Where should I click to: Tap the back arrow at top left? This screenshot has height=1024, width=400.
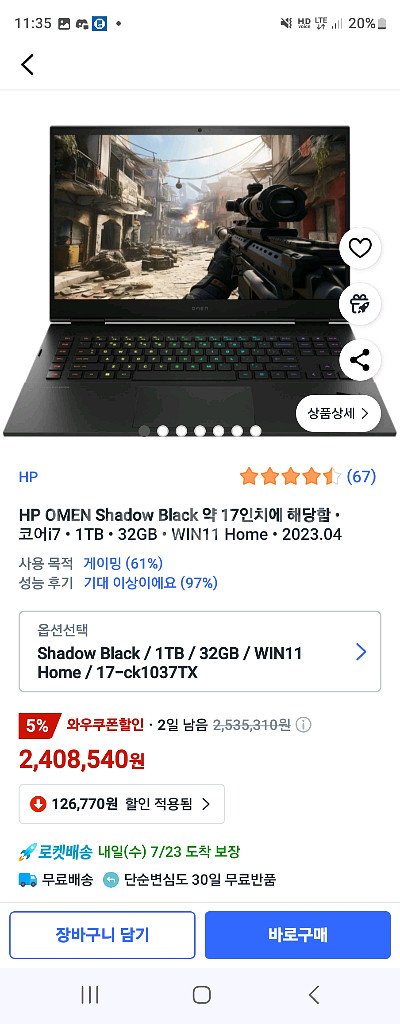(27, 64)
